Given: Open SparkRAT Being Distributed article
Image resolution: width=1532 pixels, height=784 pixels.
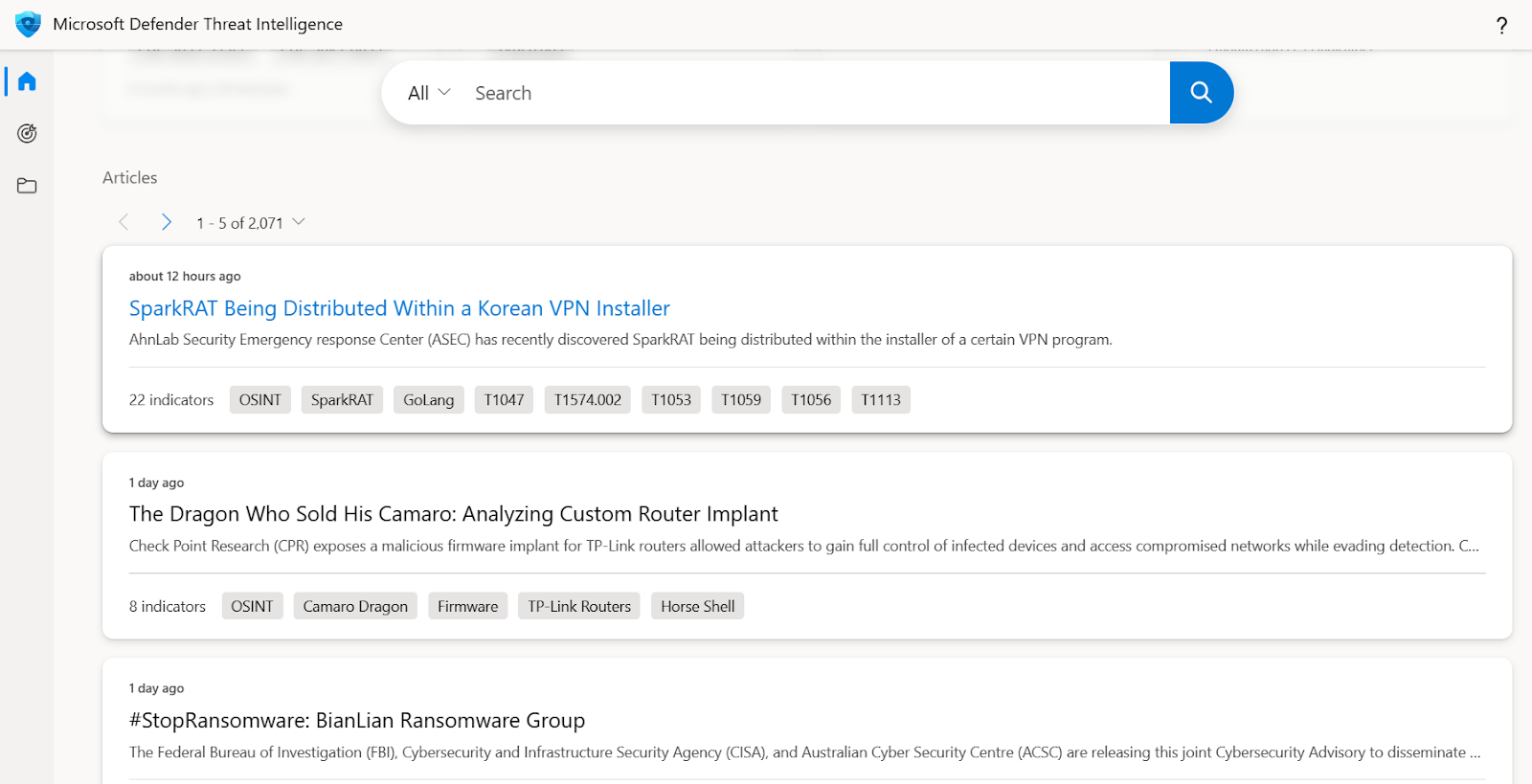Looking at the screenshot, I should click(399, 308).
